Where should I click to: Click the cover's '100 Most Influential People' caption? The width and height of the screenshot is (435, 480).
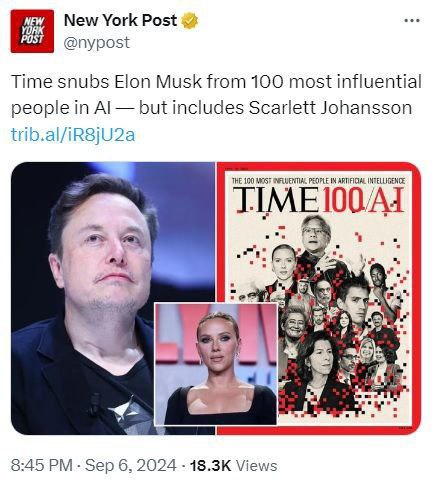pyautogui.click(x=318, y=181)
